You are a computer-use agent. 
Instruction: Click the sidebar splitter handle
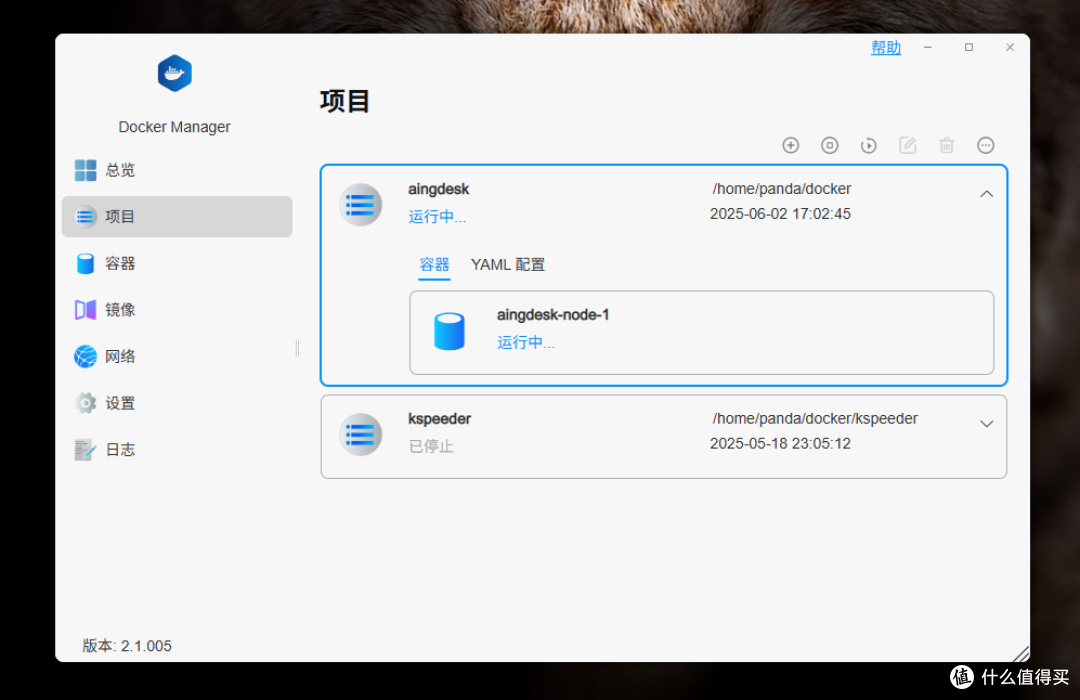(298, 348)
